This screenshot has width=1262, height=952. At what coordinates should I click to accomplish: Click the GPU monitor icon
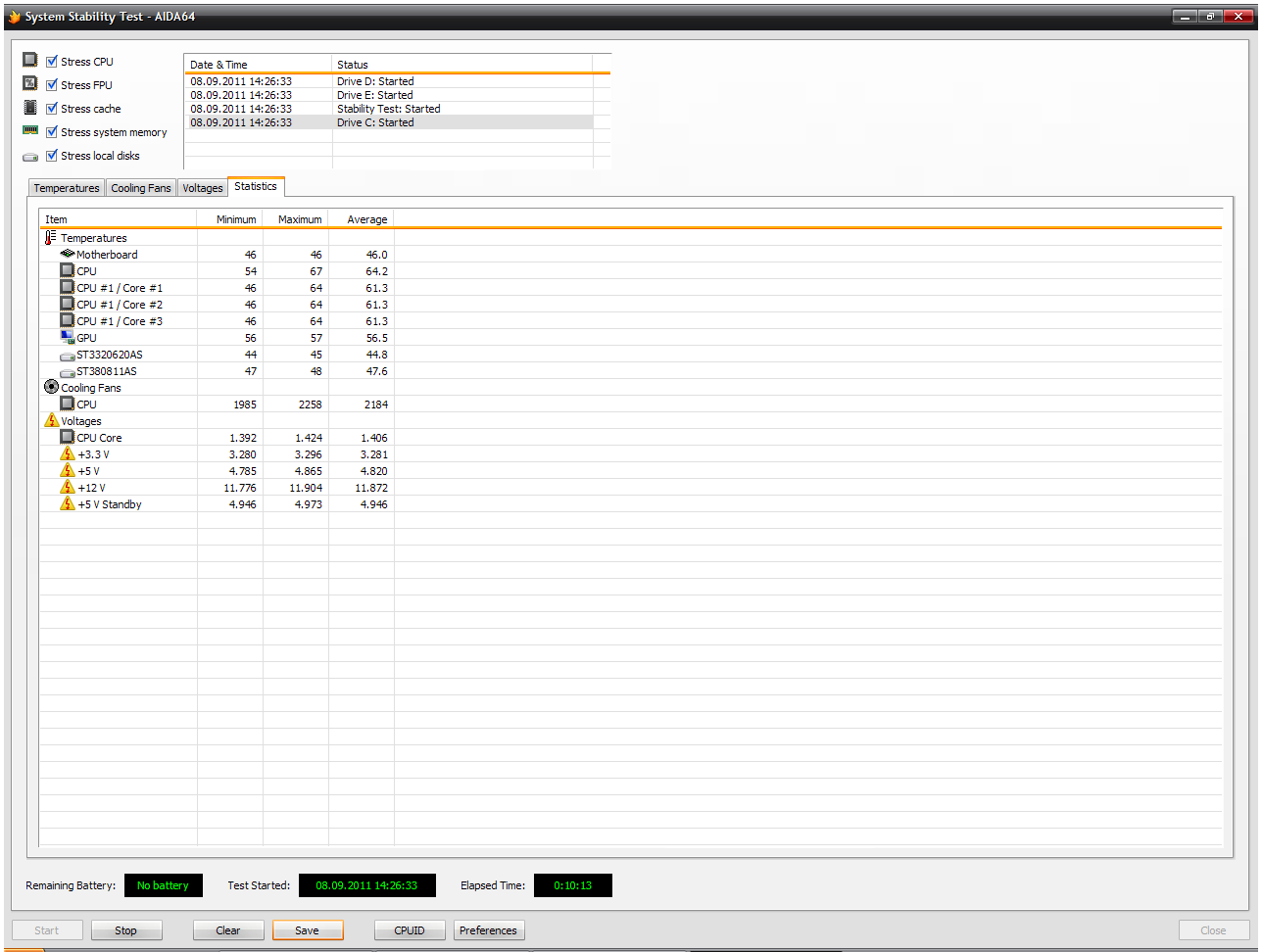tap(68, 338)
